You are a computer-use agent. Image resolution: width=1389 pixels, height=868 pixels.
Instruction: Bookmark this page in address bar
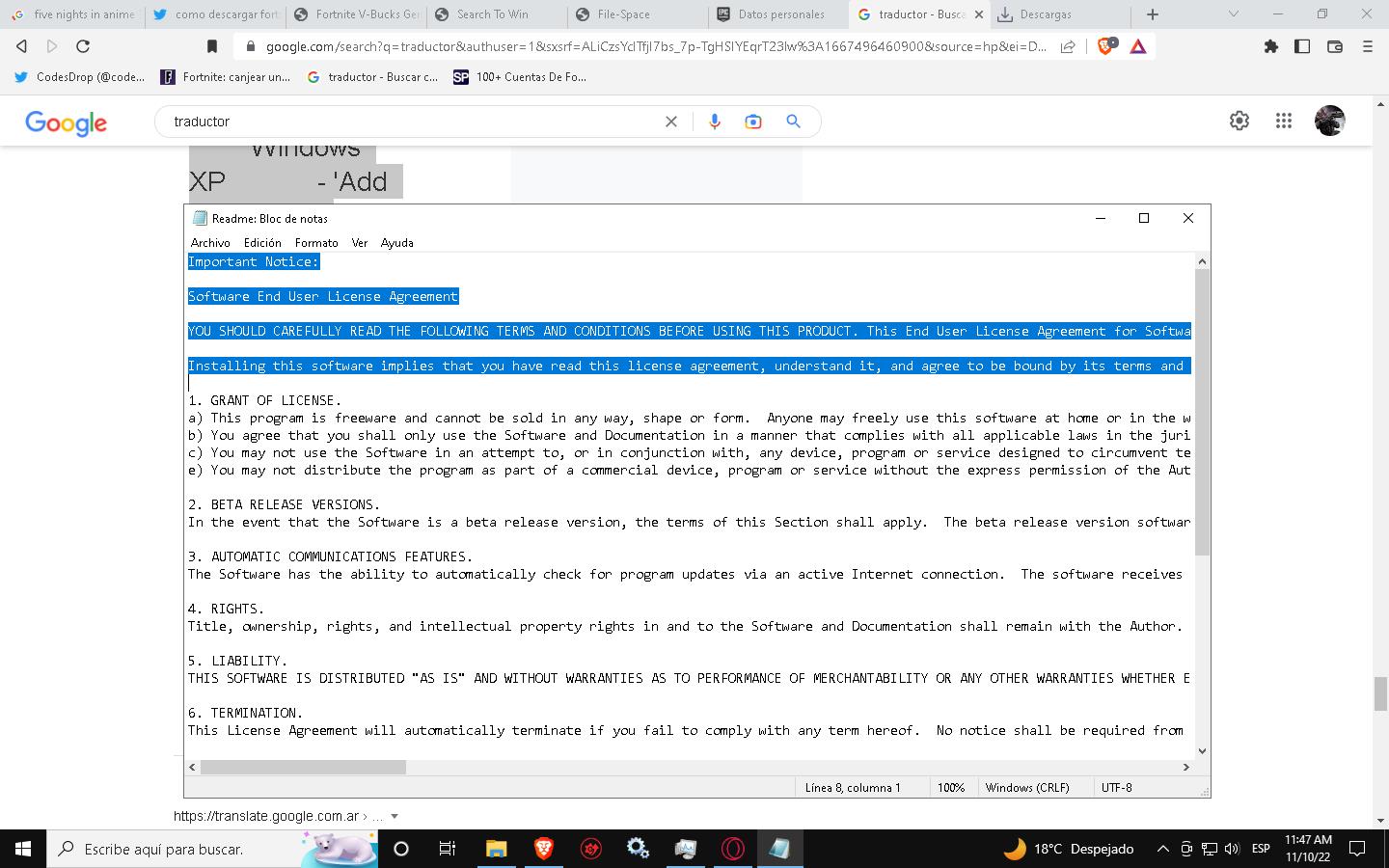tap(212, 46)
